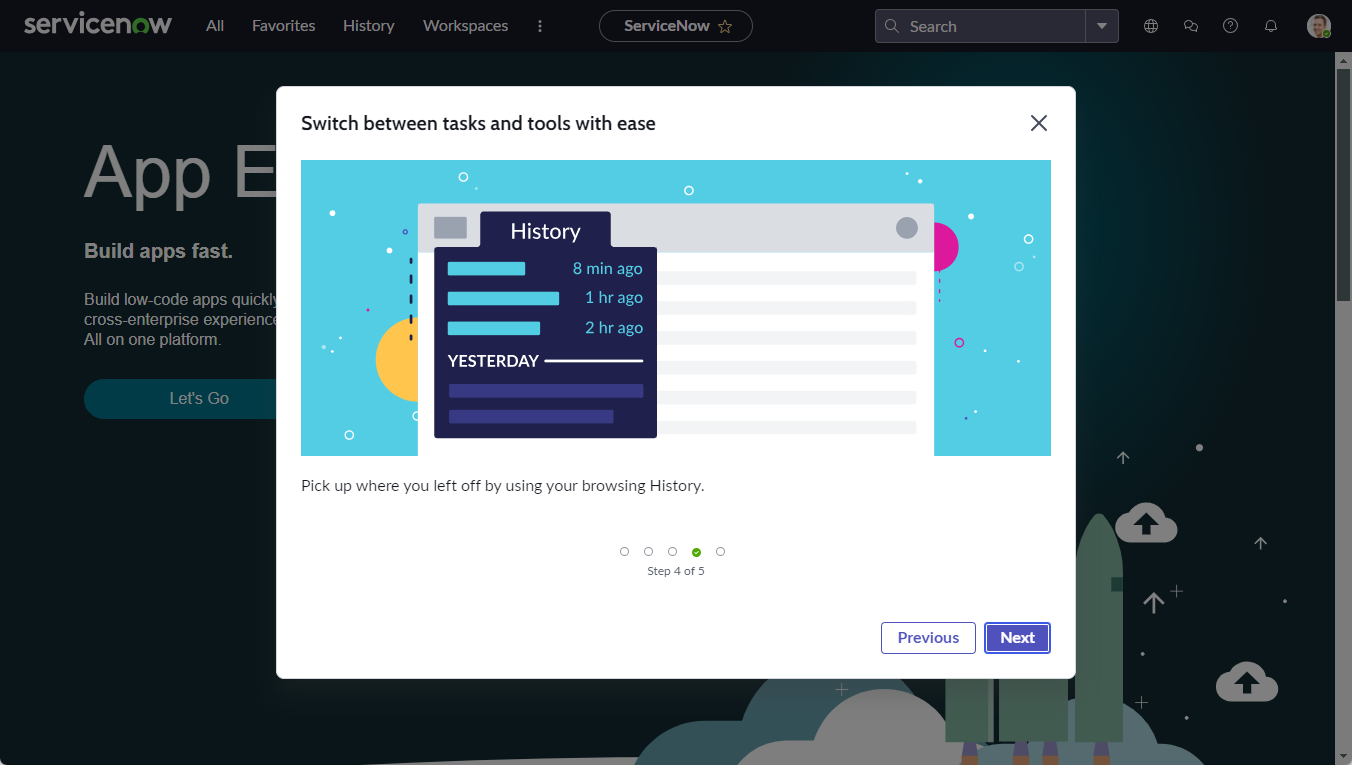The height and width of the screenshot is (765, 1352).
Task: Go to step 1 dot
Action: [x=625, y=552]
